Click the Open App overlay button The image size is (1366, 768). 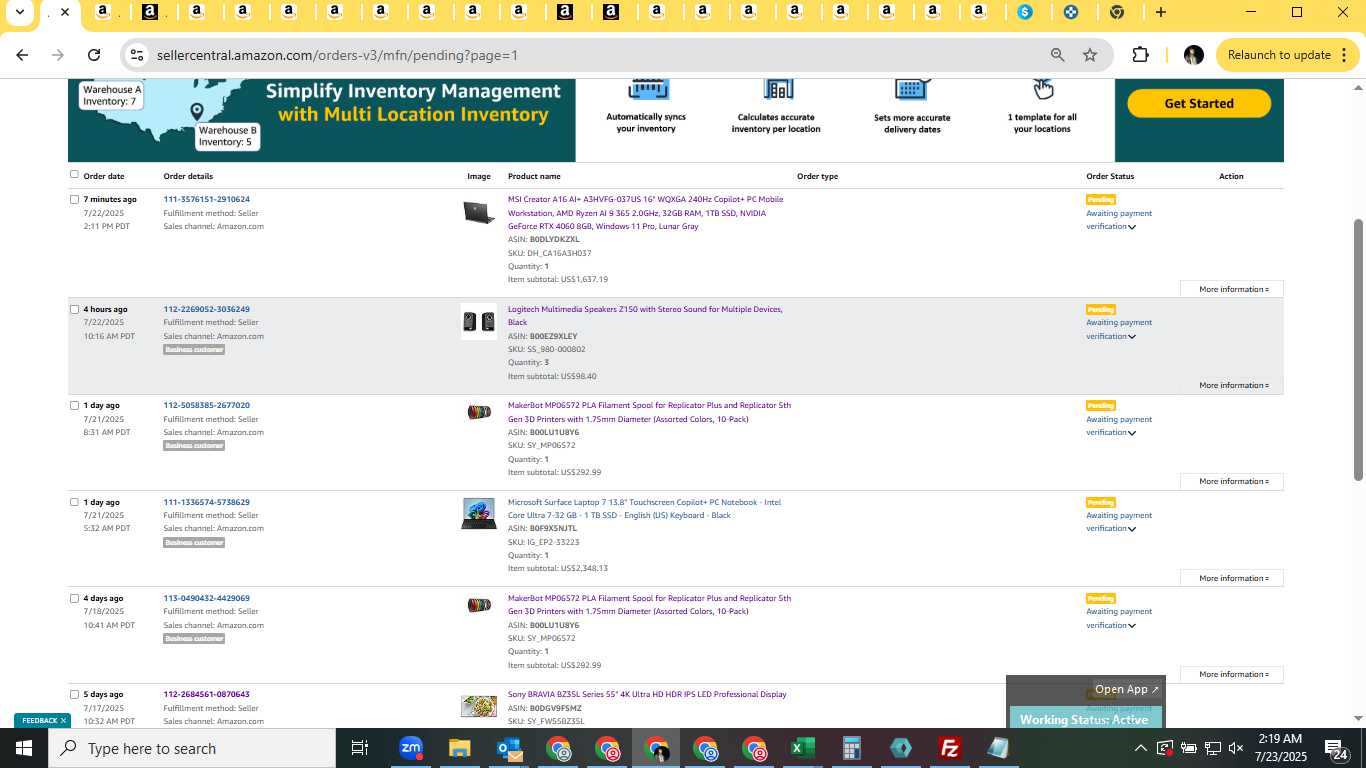(1127, 689)
